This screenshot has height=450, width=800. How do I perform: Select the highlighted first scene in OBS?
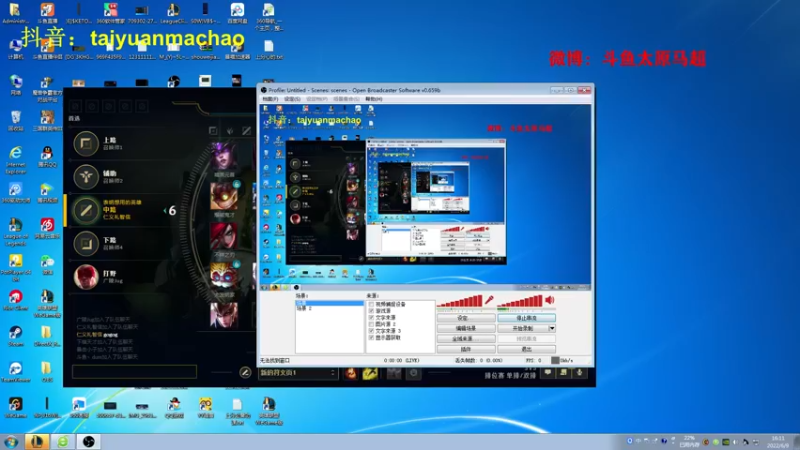tap(329, 303)
